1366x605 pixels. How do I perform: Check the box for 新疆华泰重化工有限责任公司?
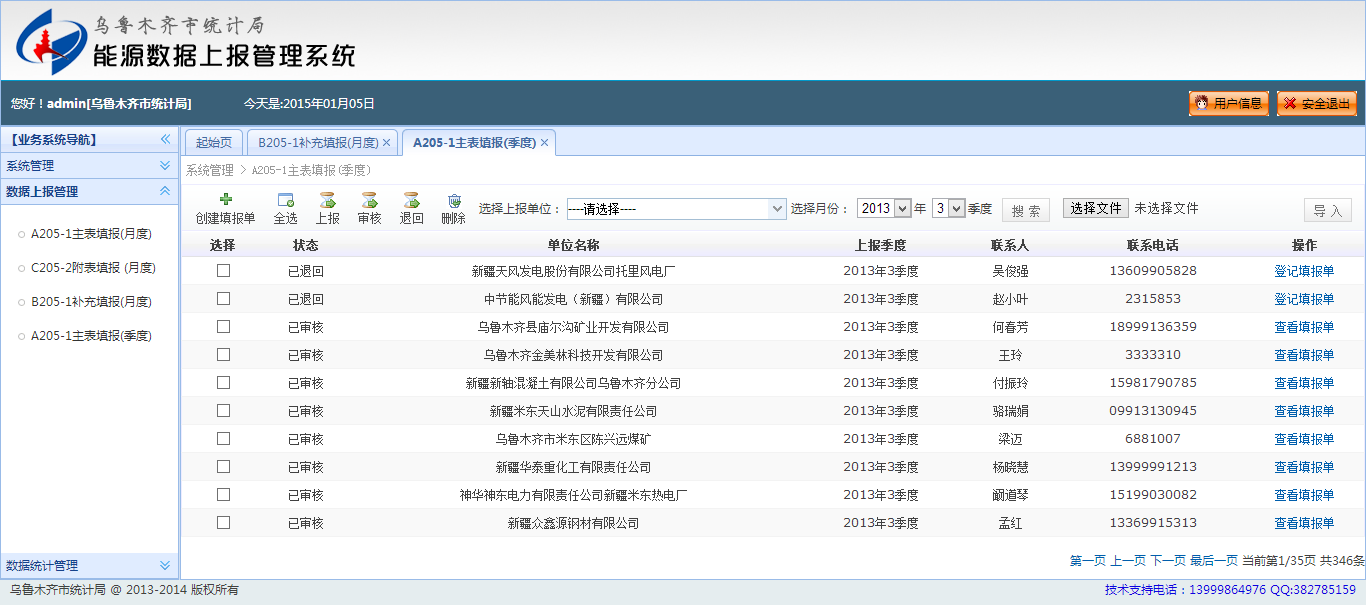[224, 466]
